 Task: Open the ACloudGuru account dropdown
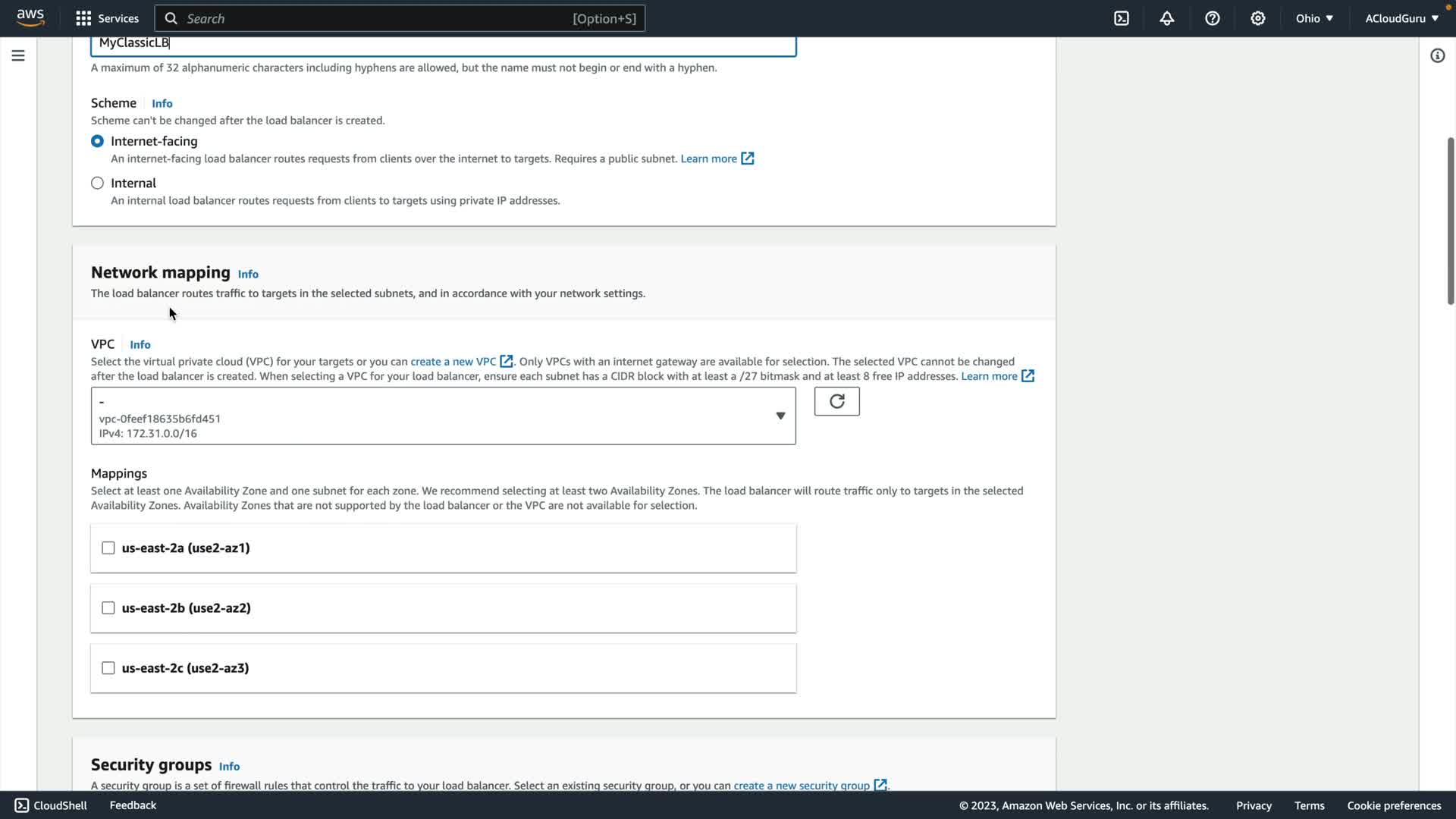point(1401,18)
